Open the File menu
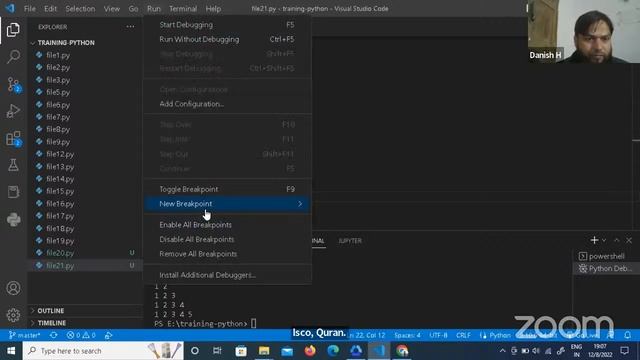Image resolution: width=640 pixels, height=360 pixels. click(30, 9)
